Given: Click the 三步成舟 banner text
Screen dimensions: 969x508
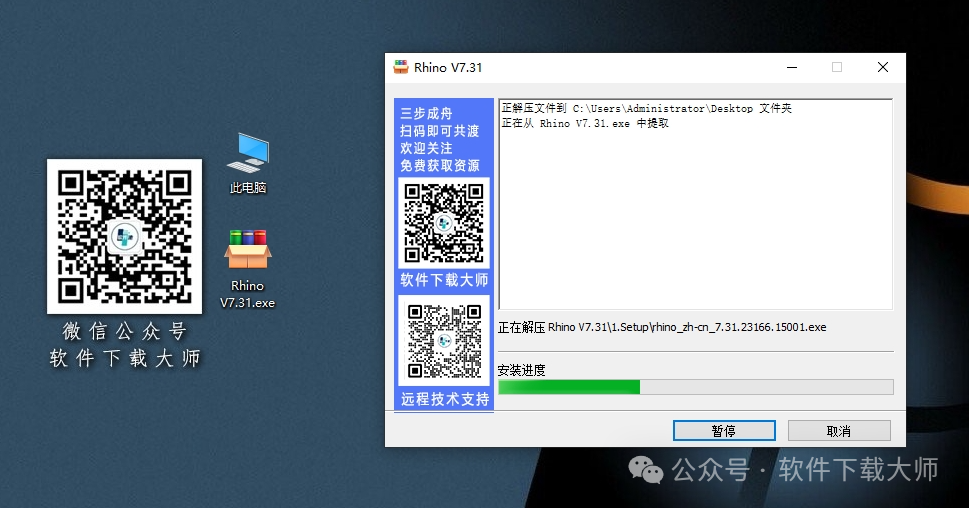Looking at the screenshot, I should [426, 114].
